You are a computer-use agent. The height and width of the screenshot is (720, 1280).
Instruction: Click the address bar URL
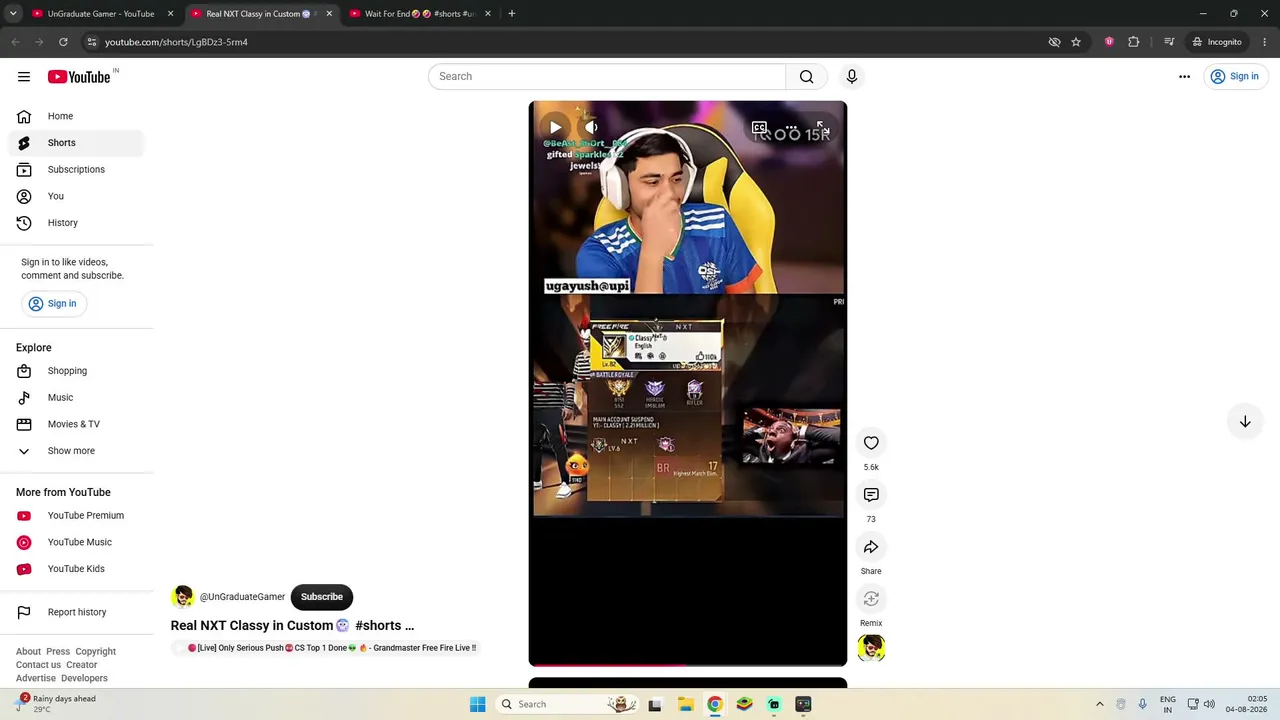pos(176,42)
